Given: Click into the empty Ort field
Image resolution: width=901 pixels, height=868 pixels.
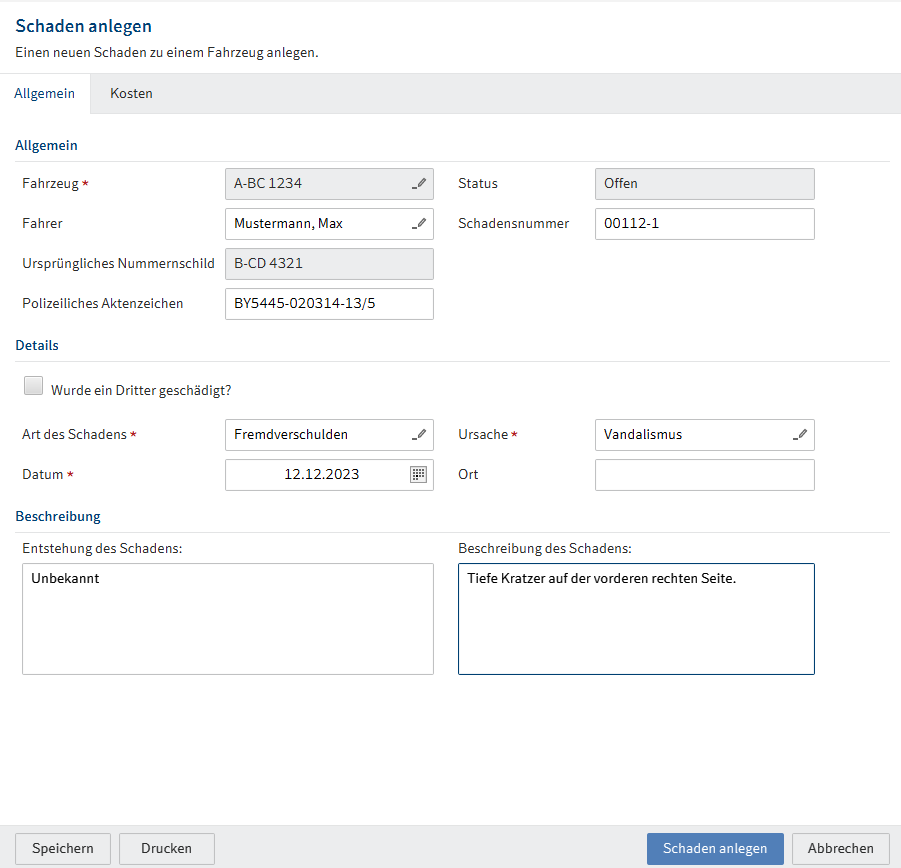Looking at the screenshot, I should pos(704,475).
